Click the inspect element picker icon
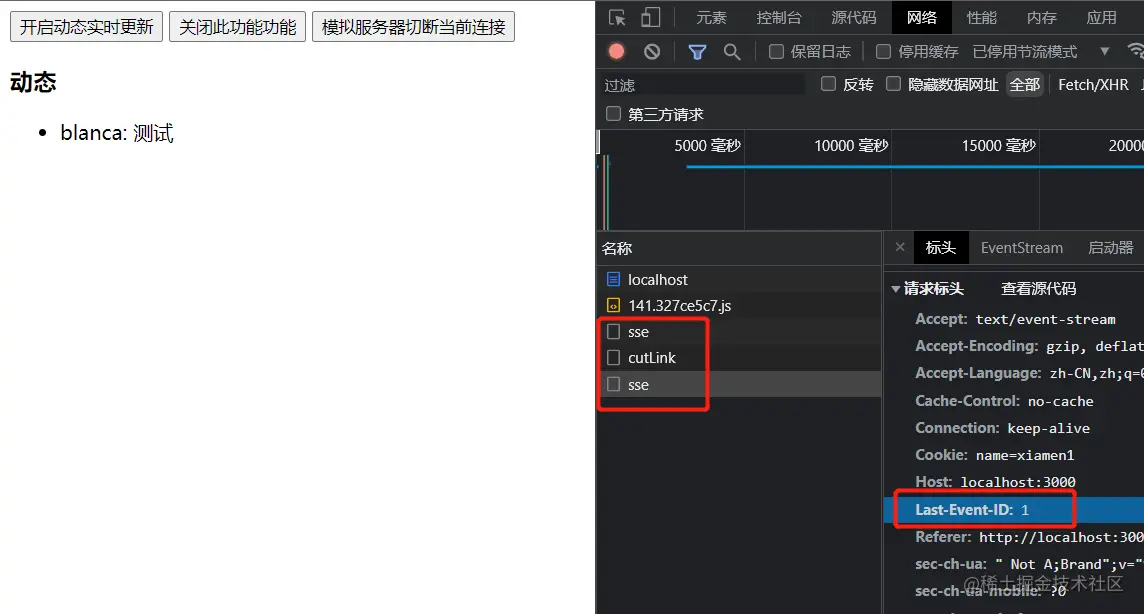This screenshot has height=614, width=1144. [x=617, y=18]
